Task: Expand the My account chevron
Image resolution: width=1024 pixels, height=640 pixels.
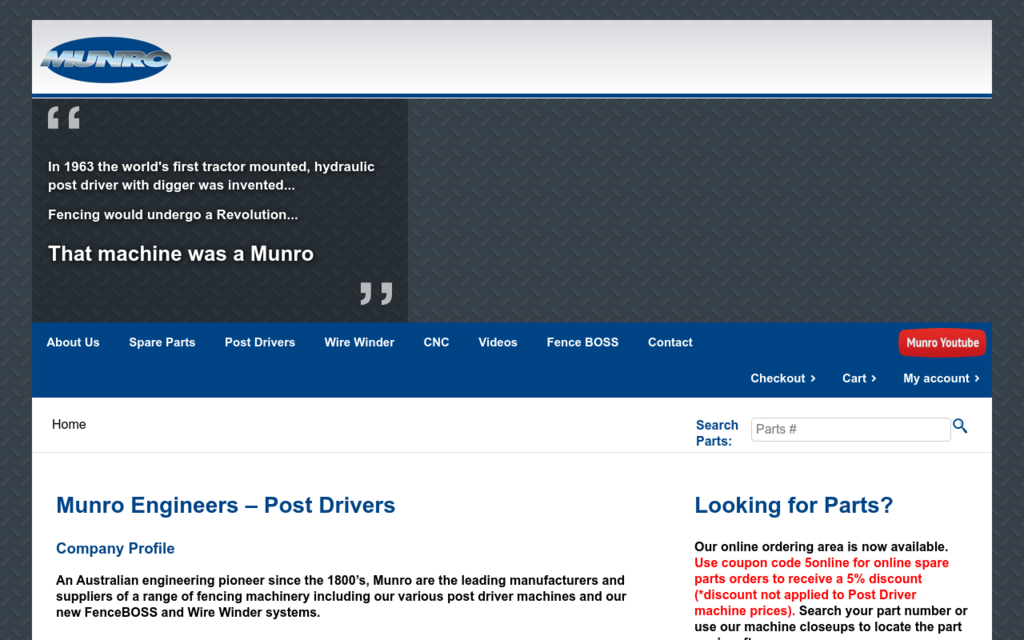Action: (x=976, y=378)
